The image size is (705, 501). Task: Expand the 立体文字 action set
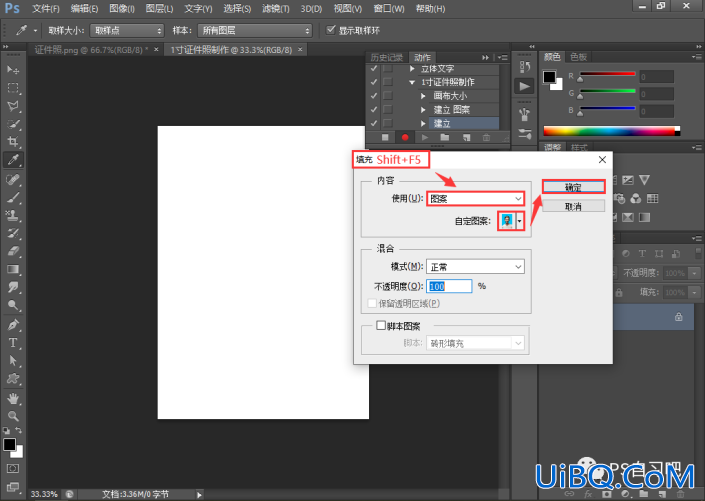tap(412, 69)
